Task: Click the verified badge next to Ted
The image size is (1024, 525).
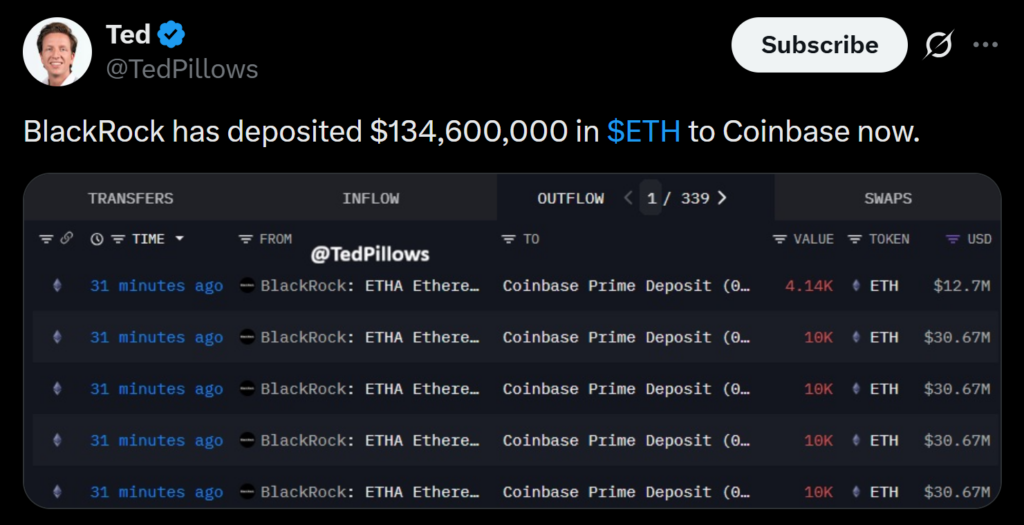Action: (x=172, y=35)
